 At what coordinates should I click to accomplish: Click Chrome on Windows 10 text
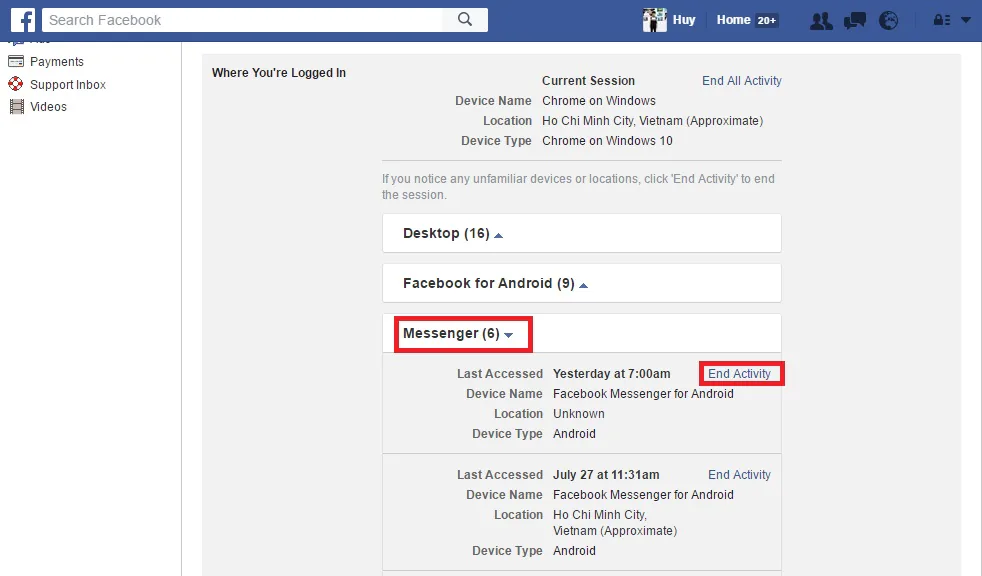click(x=607, y=141)
